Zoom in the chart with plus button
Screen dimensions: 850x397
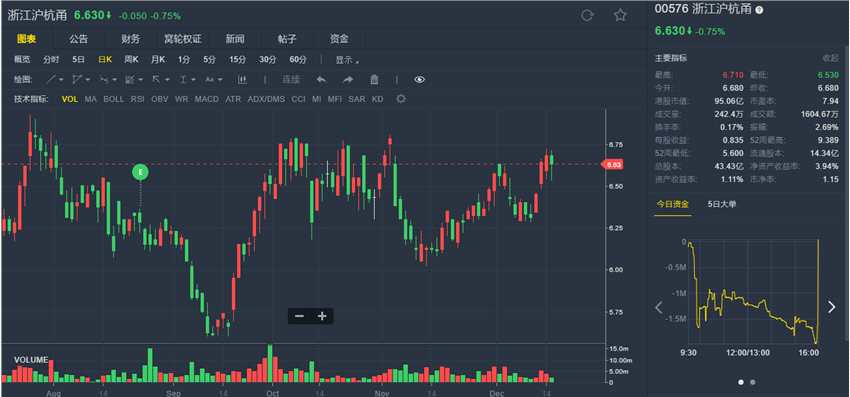point(322,316)
